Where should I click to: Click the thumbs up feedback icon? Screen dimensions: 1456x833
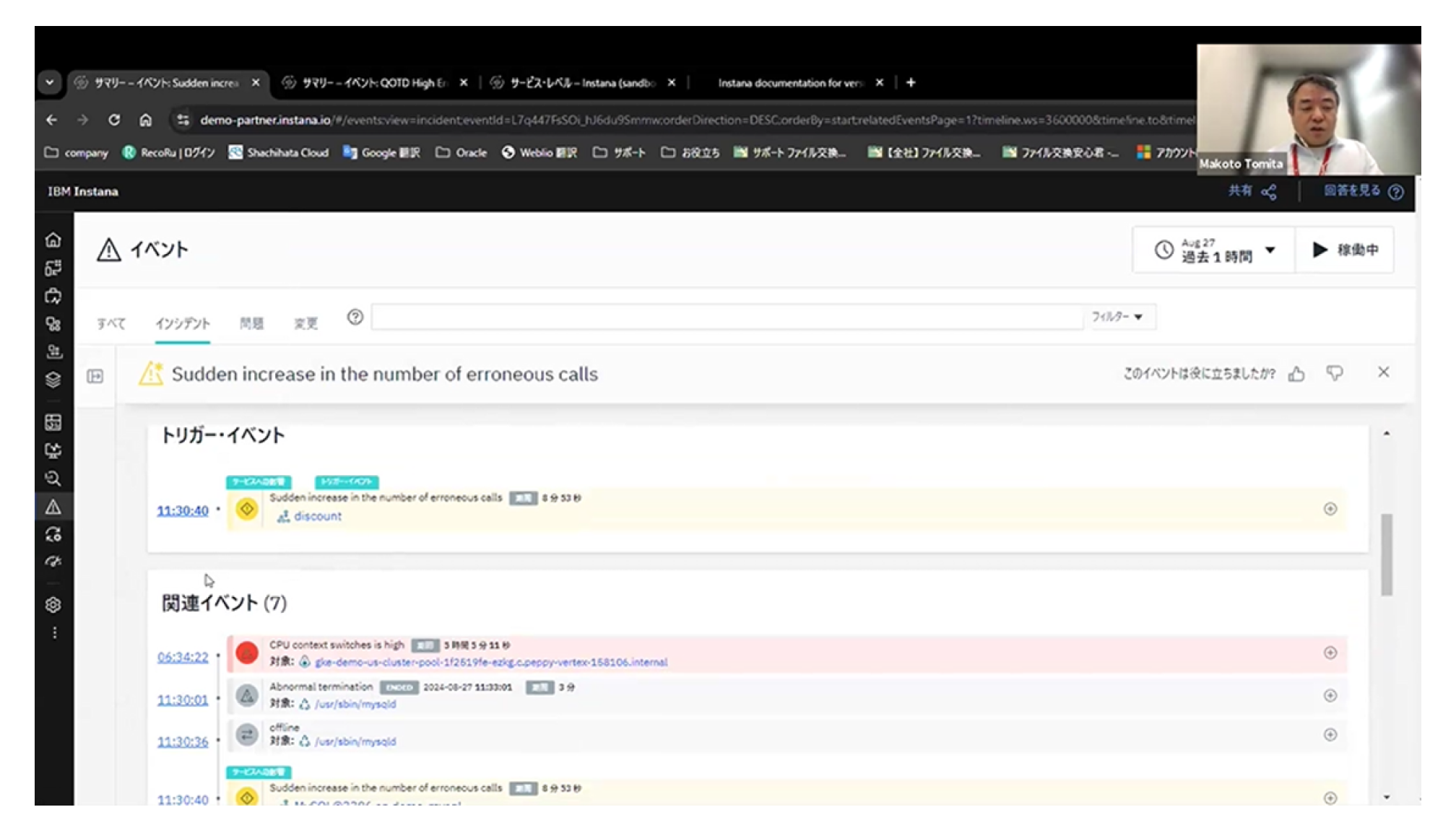(x=1297, y=373)
